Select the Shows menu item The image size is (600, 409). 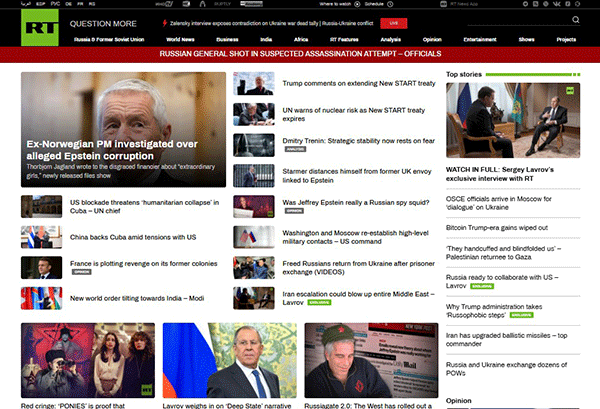(524, 38)
